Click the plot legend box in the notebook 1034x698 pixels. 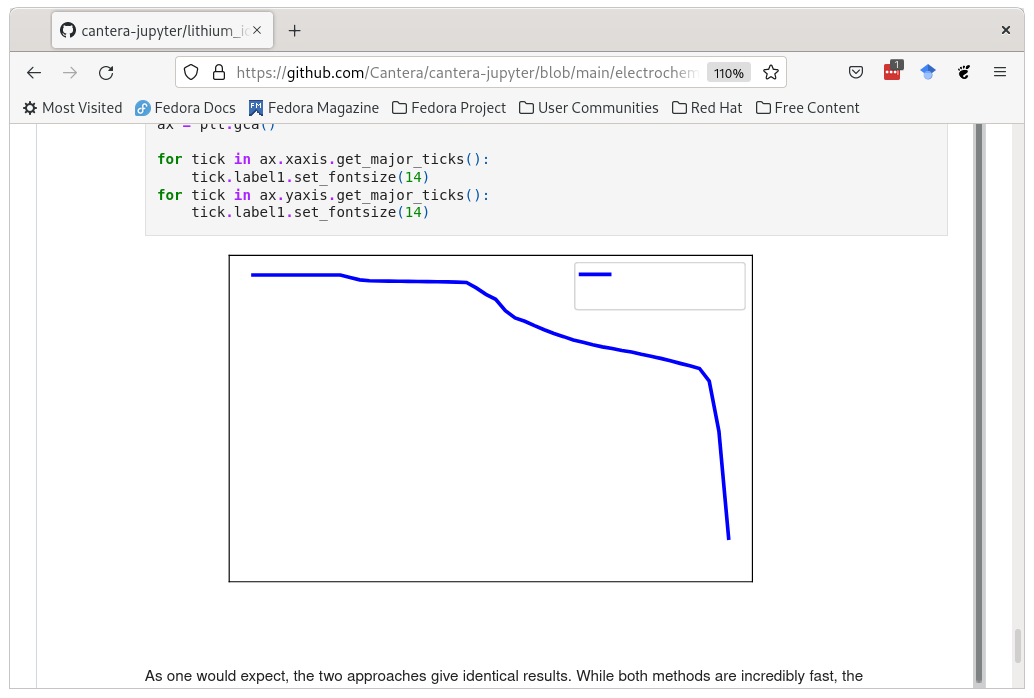(659, 285)
